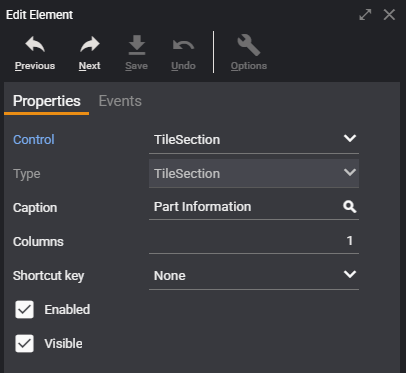406x373 pixels.
Task: Close the Edit Element panel
Action: pyautogui.click(x=389, y=15)
